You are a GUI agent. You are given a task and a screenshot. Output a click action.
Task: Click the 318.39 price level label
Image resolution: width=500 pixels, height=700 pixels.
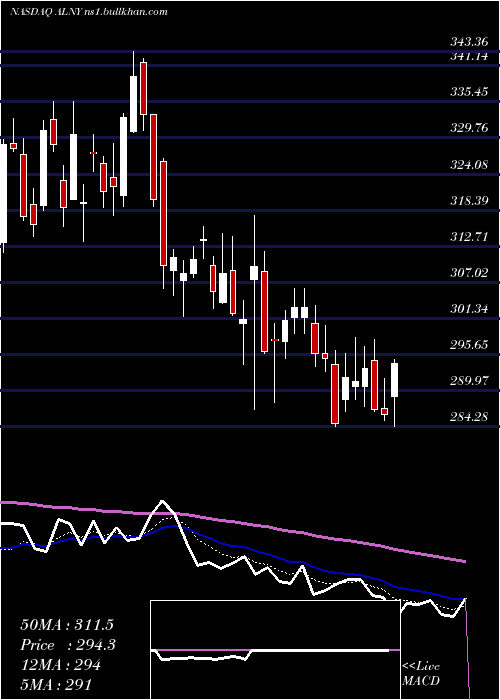[469, 201]
